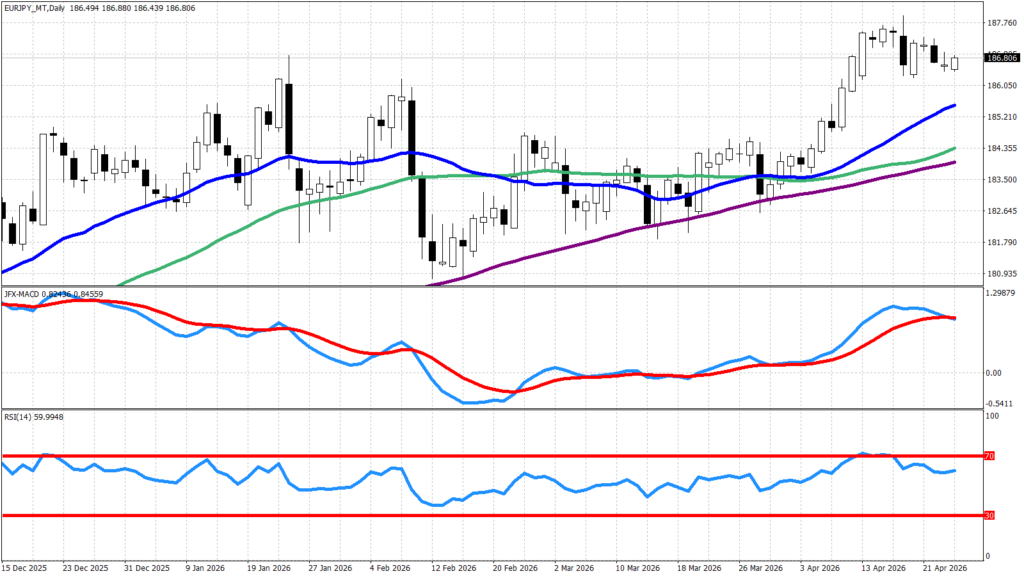
Task: Click the last candlestick on the chart
Action: coord(955,63)
